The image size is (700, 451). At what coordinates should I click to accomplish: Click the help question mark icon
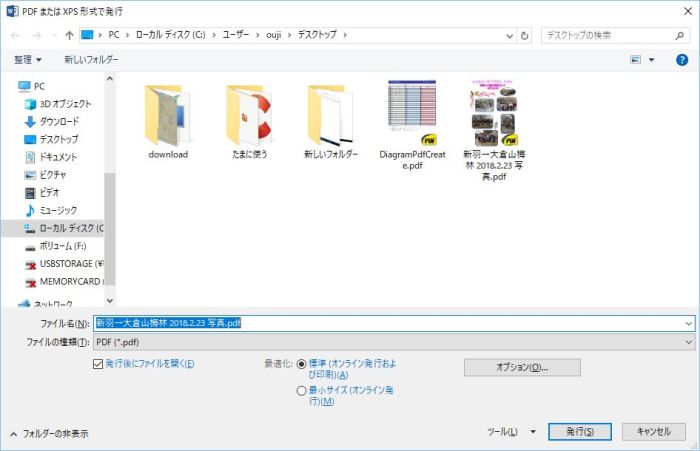(682, 60)
